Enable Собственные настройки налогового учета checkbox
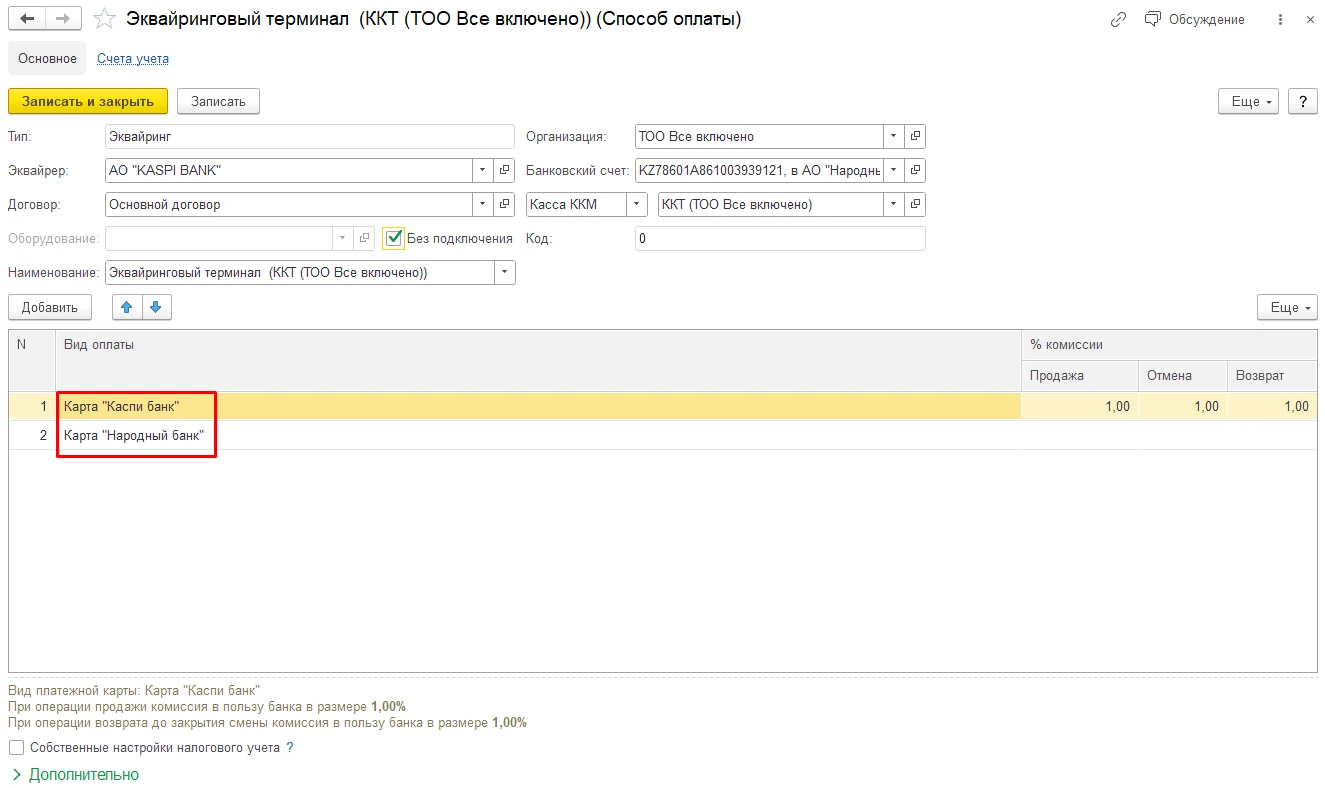 pyautogui.click(x=16, y=747)
